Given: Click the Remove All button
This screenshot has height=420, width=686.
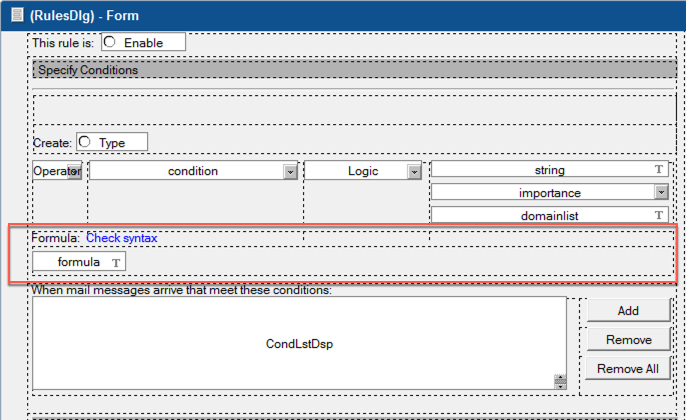Looking at the screenshot, I should tap(628, 368).
